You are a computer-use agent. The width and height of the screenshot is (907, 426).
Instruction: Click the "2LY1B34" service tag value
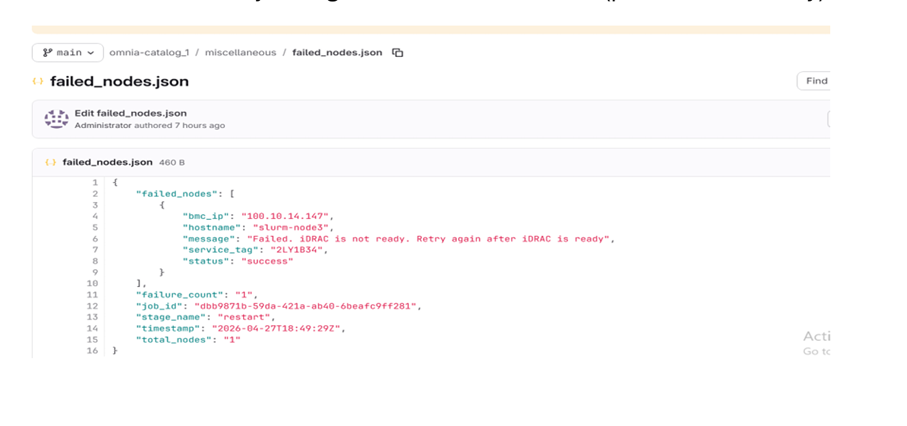[297, 250]
